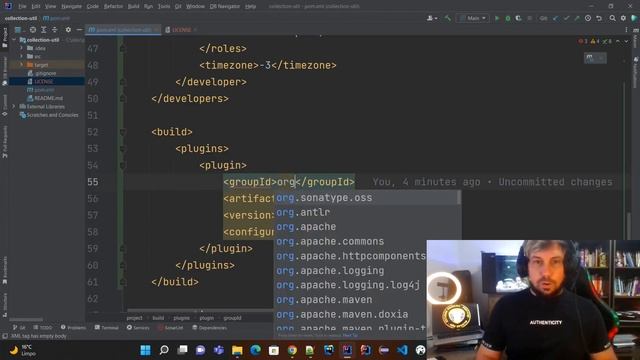The image size is (640, 360).
Task: Push commits with the Git push arrow
Action: (577, 18)
